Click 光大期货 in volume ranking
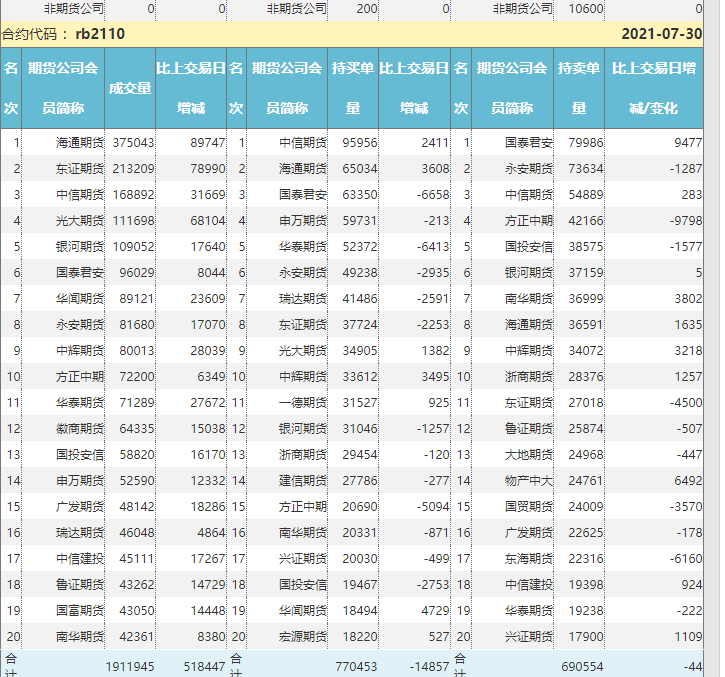Viewport: 725px width, 677px height. 80,221
